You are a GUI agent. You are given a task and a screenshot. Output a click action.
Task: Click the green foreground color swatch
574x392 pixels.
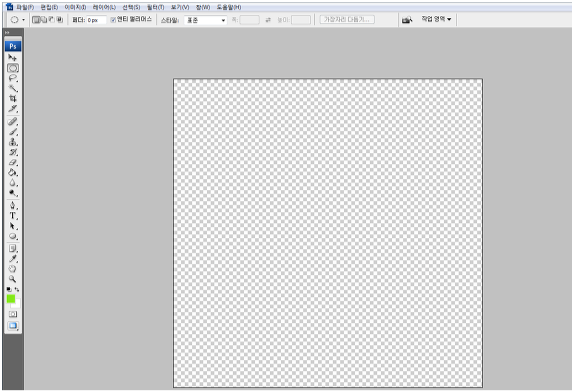pyautogui.click(x=11, y=299)
